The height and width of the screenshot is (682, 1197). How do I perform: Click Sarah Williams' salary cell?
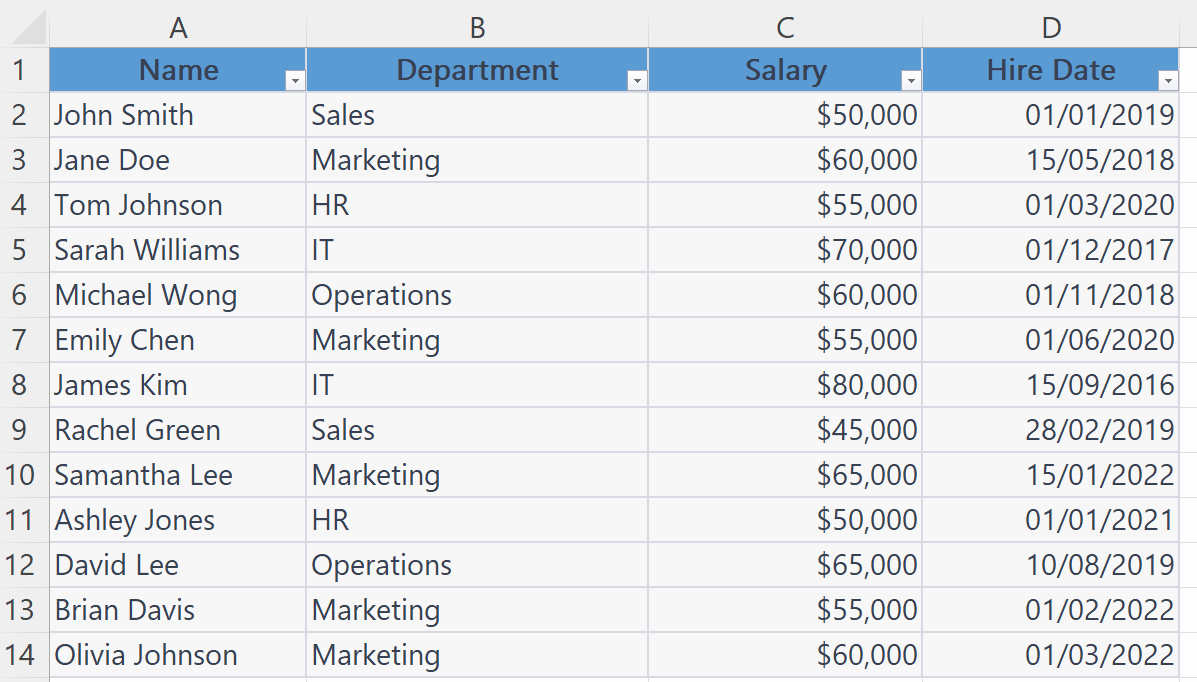(x=785, y=250)
